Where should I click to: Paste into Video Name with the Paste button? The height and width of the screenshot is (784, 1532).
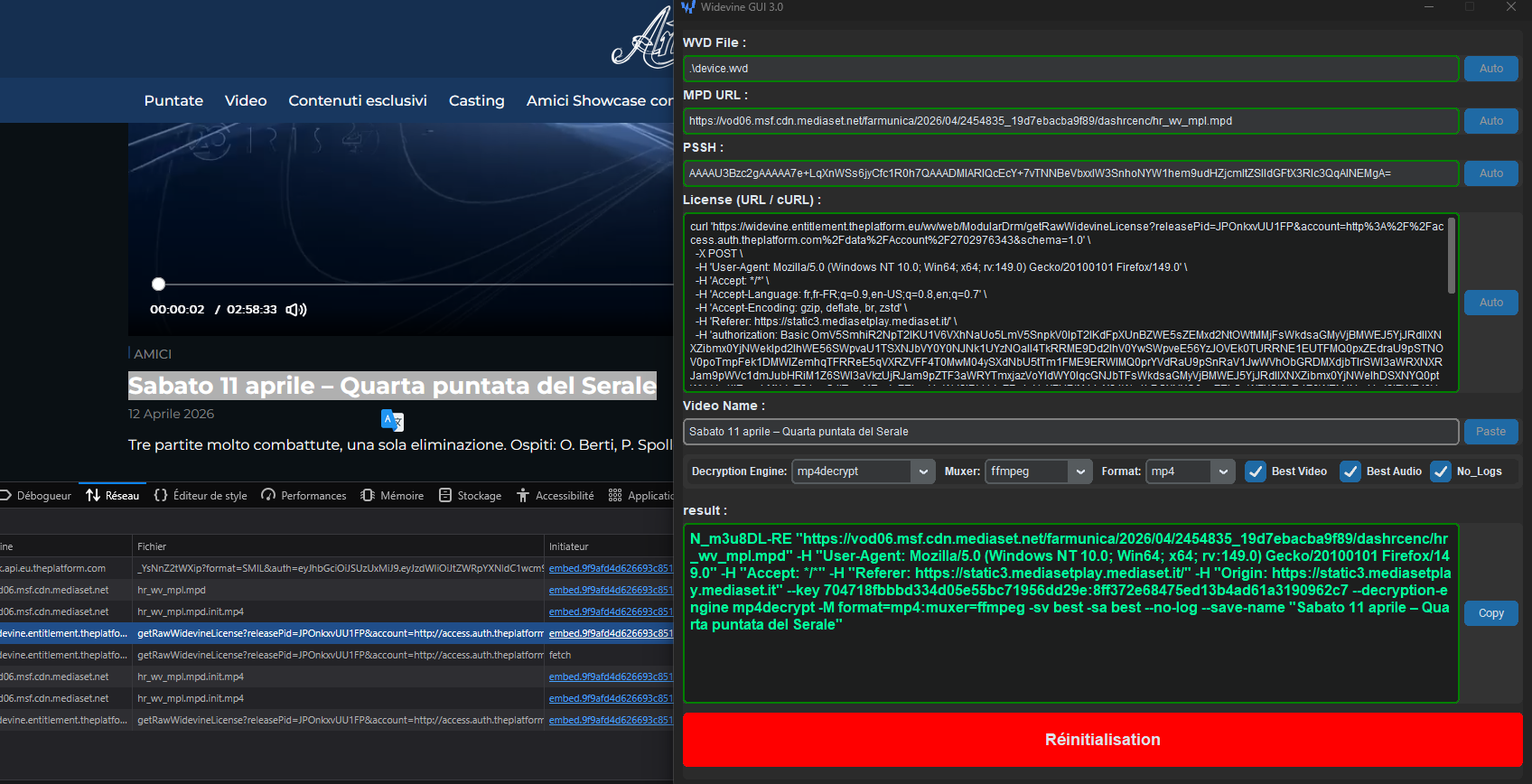1491,432
